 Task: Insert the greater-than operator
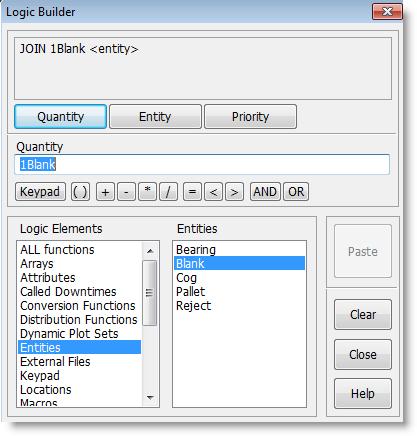point(234,192)
